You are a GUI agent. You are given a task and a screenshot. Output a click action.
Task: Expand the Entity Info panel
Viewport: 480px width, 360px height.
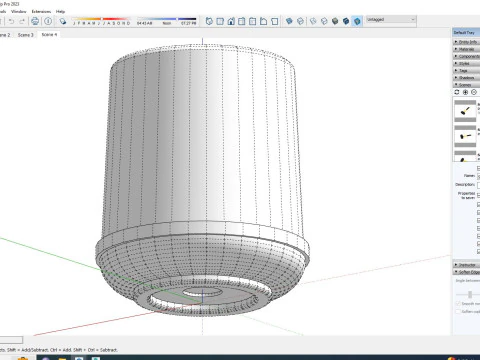pyautogui.click(x=466, y=42)
